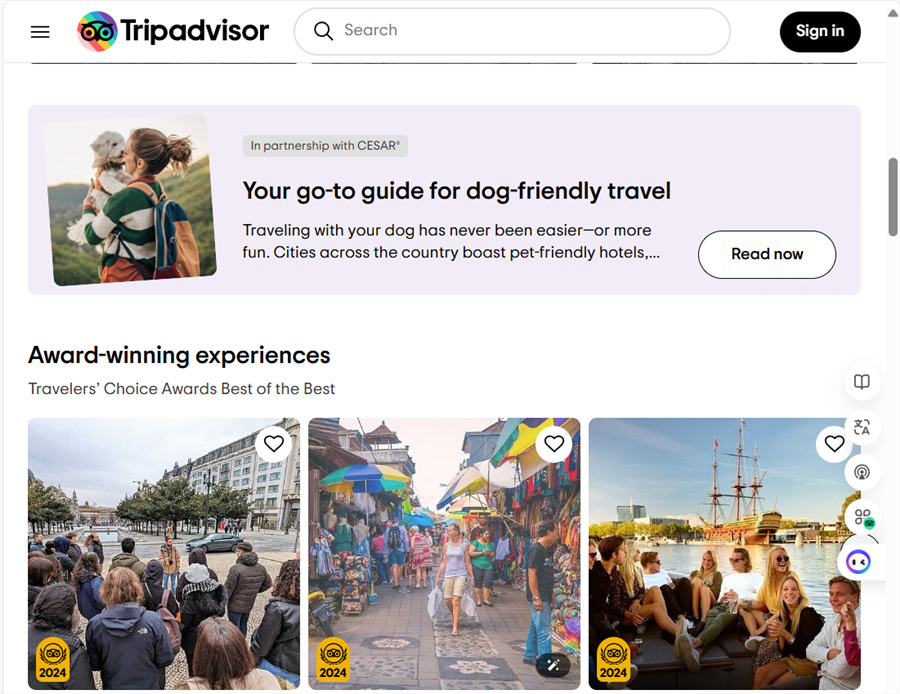This screenshot has height=694, width=900.
Task: Open the dog and woman guide image
Action: coord(131,199)
